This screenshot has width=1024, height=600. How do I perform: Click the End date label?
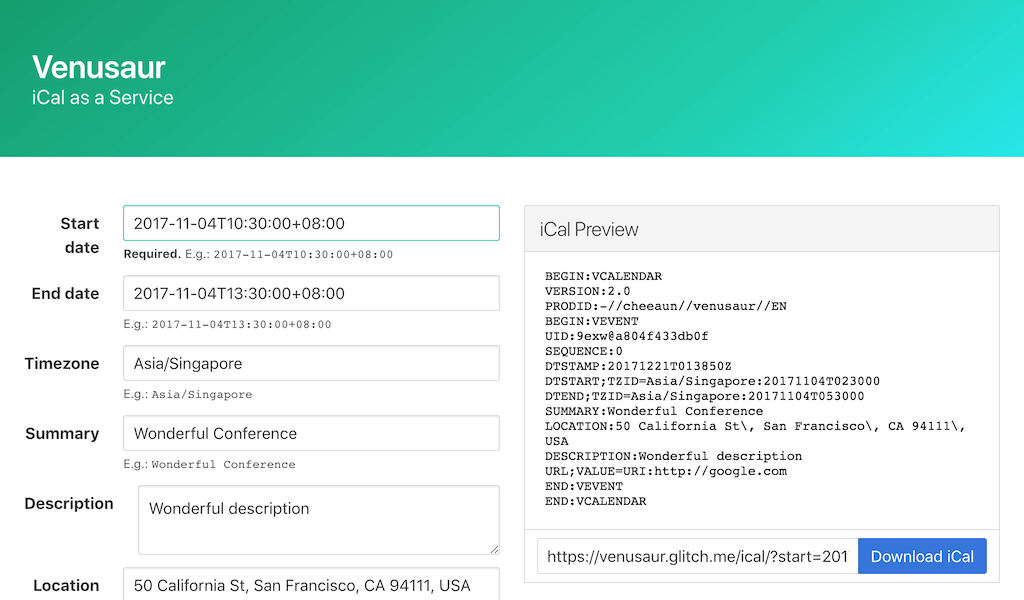(x=66, y=293)
